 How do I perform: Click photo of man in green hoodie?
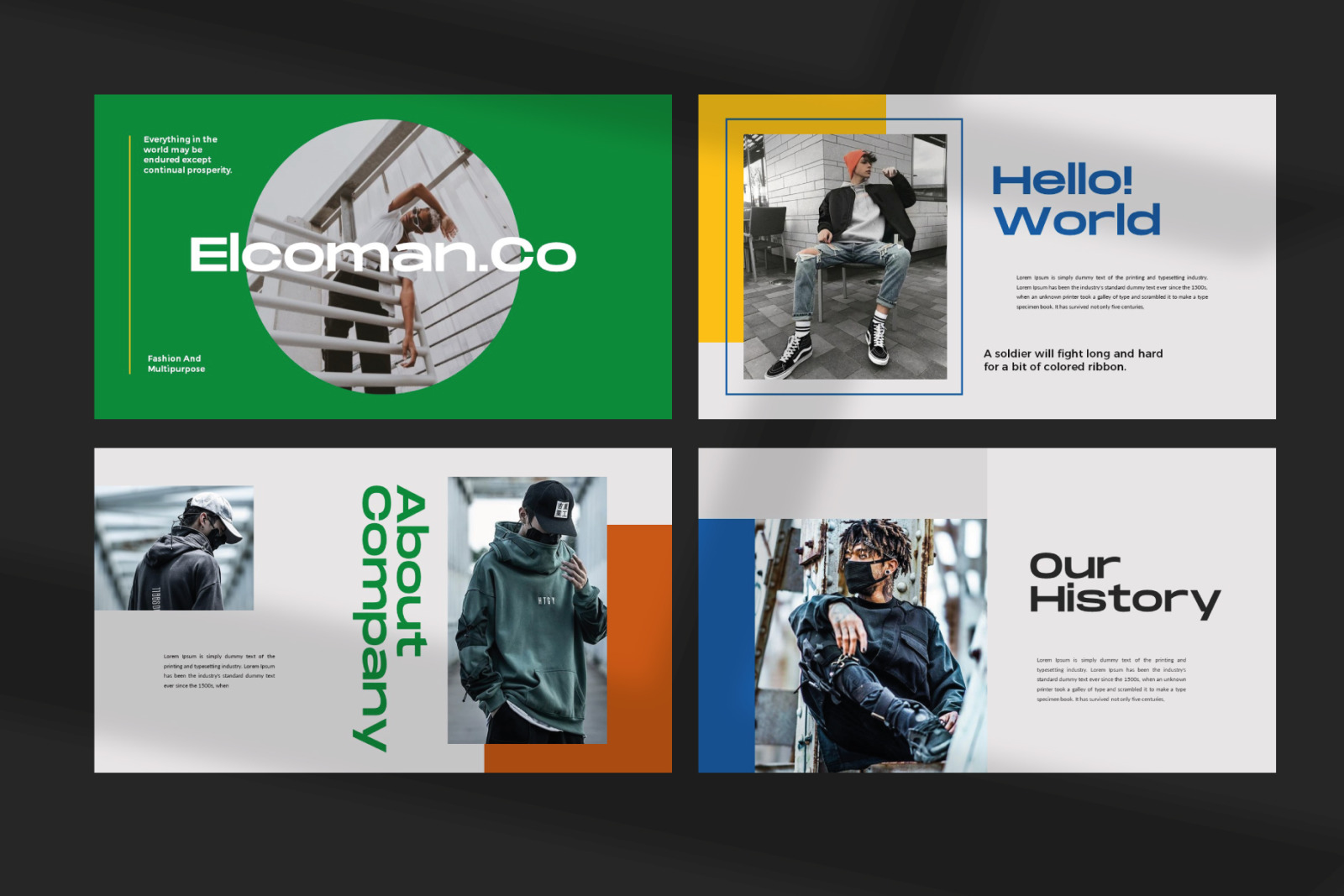[527, 610]
